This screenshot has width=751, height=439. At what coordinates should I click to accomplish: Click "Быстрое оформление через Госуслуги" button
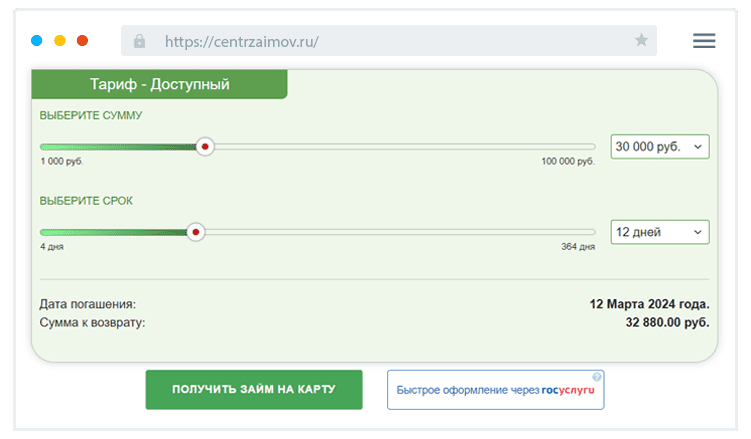pos(496,390)
